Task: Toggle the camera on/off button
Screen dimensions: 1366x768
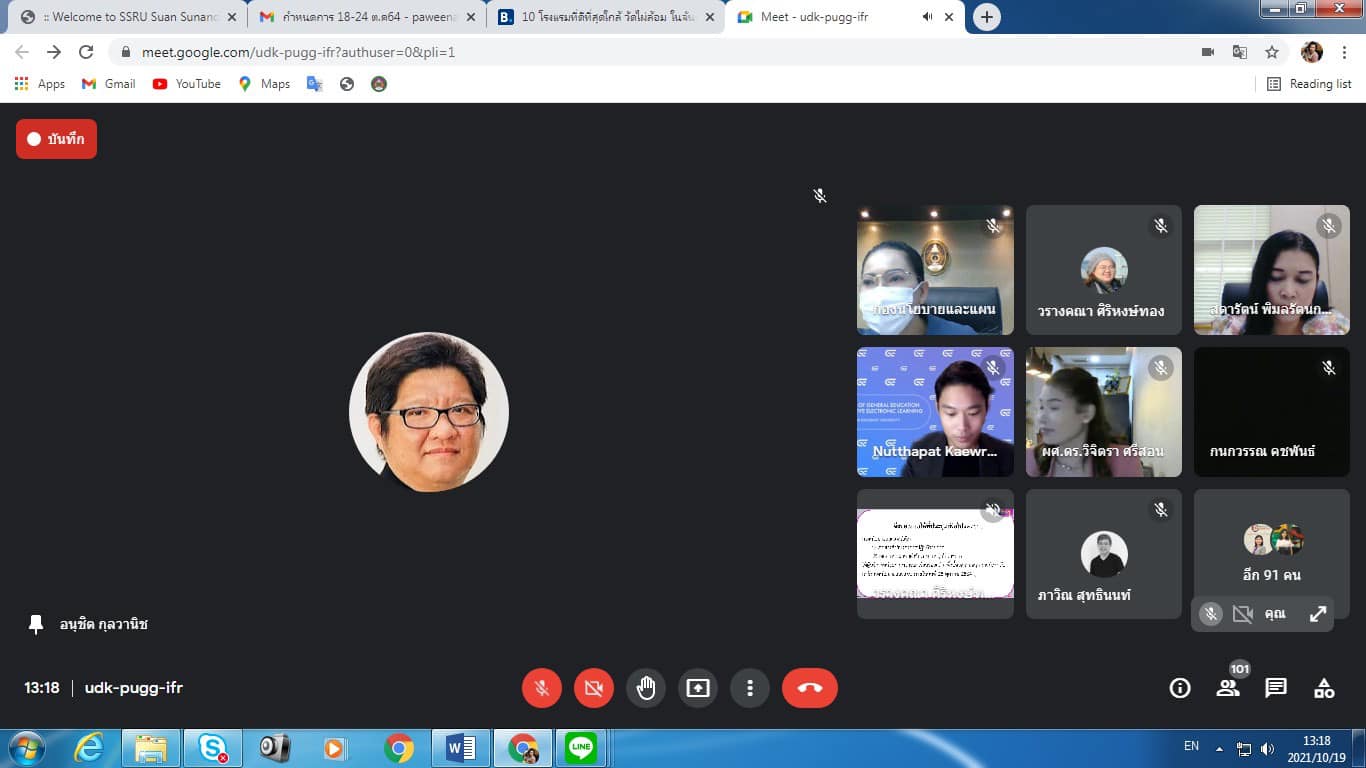Action: pos(594,688)
